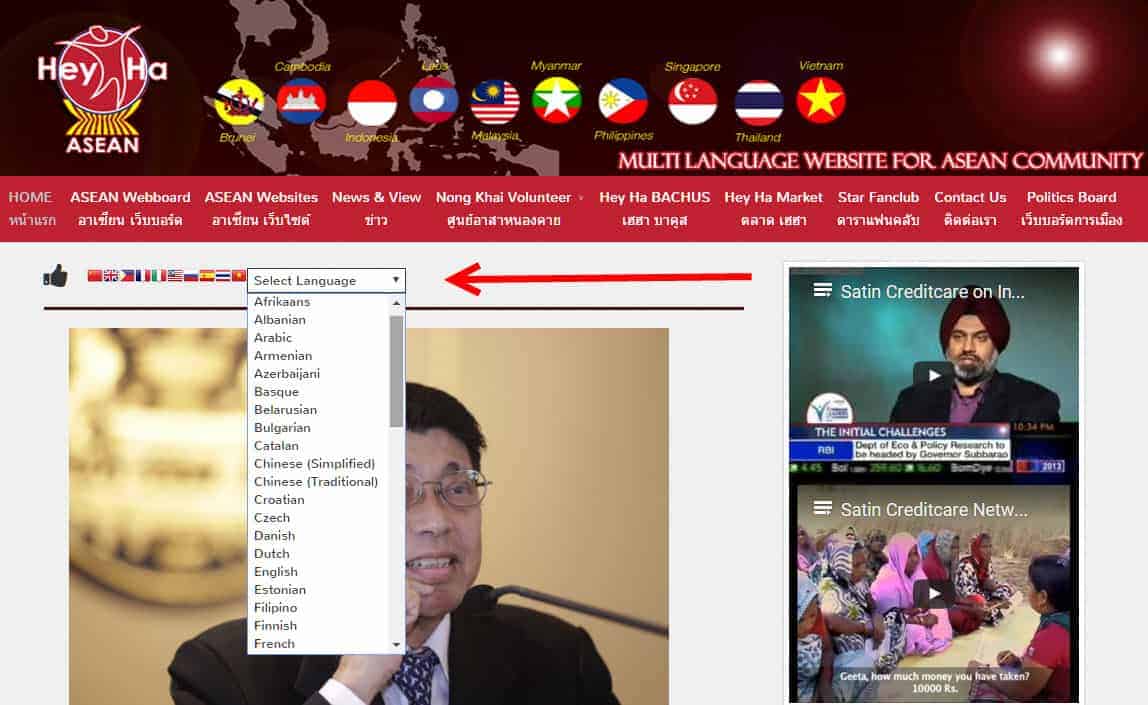Open the Politics Board menu item
The image size is (1148, 705).
click(1071, 208)
